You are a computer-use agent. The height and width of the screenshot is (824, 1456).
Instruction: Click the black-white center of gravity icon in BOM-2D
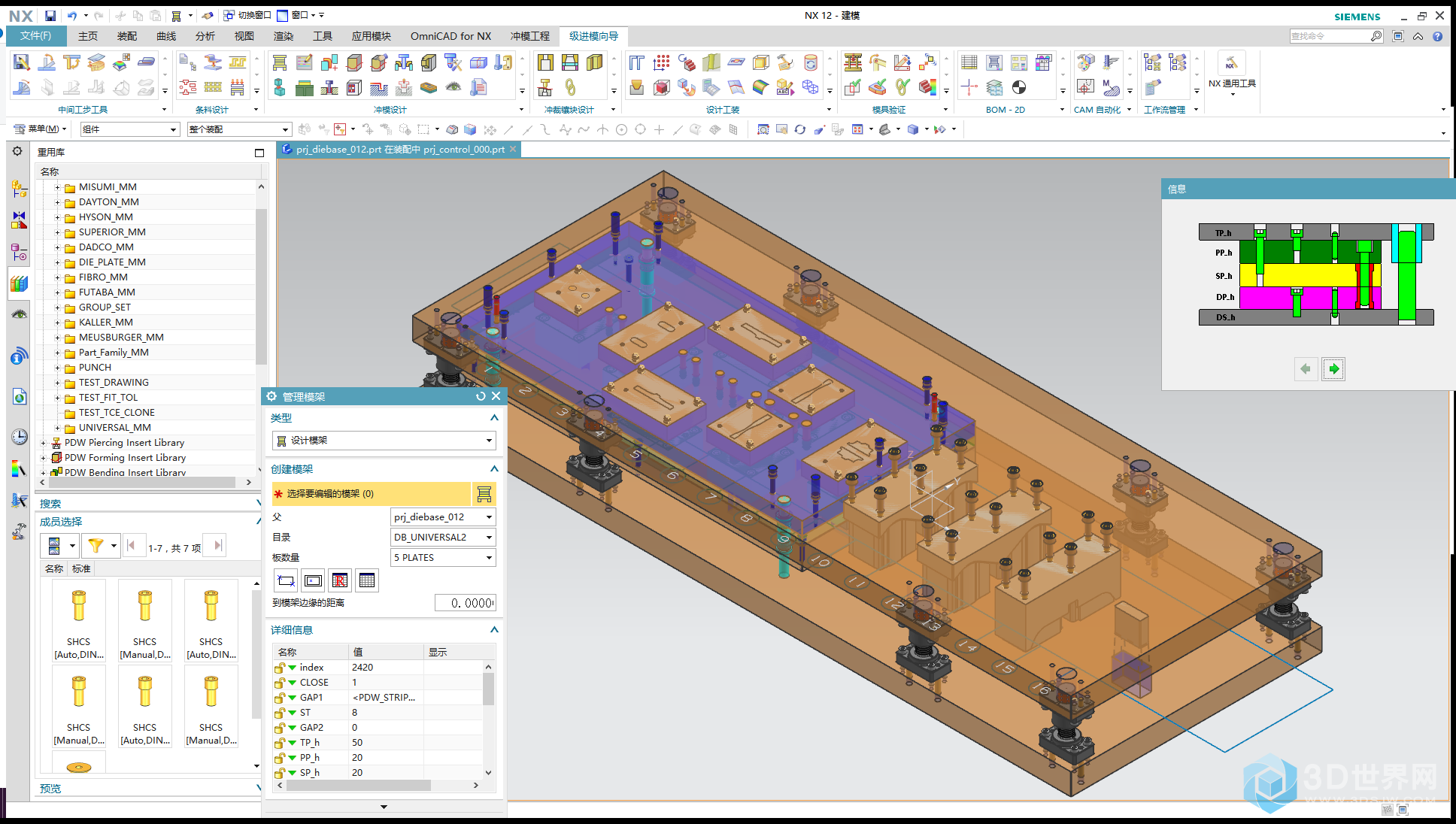click(x=1019, y=87)
